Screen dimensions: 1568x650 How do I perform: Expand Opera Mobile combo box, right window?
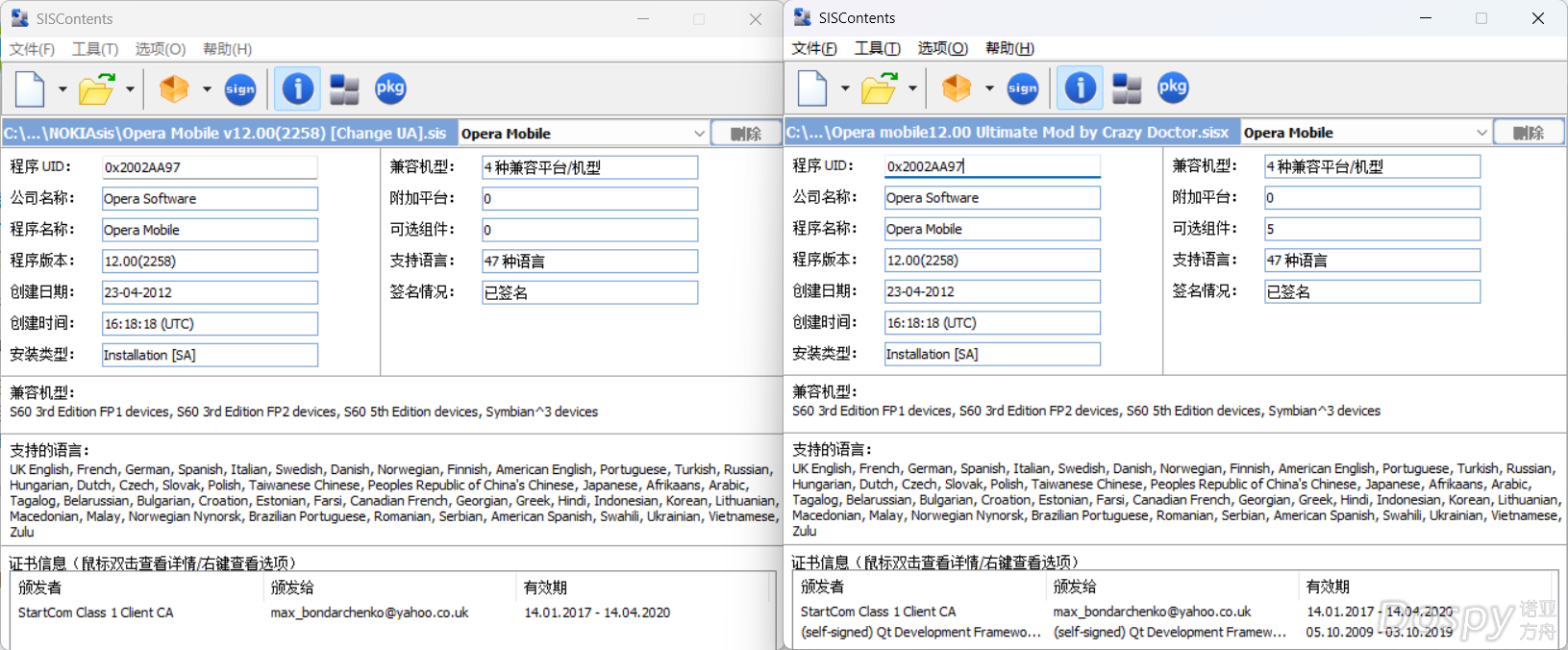[x=1482, y=133]
